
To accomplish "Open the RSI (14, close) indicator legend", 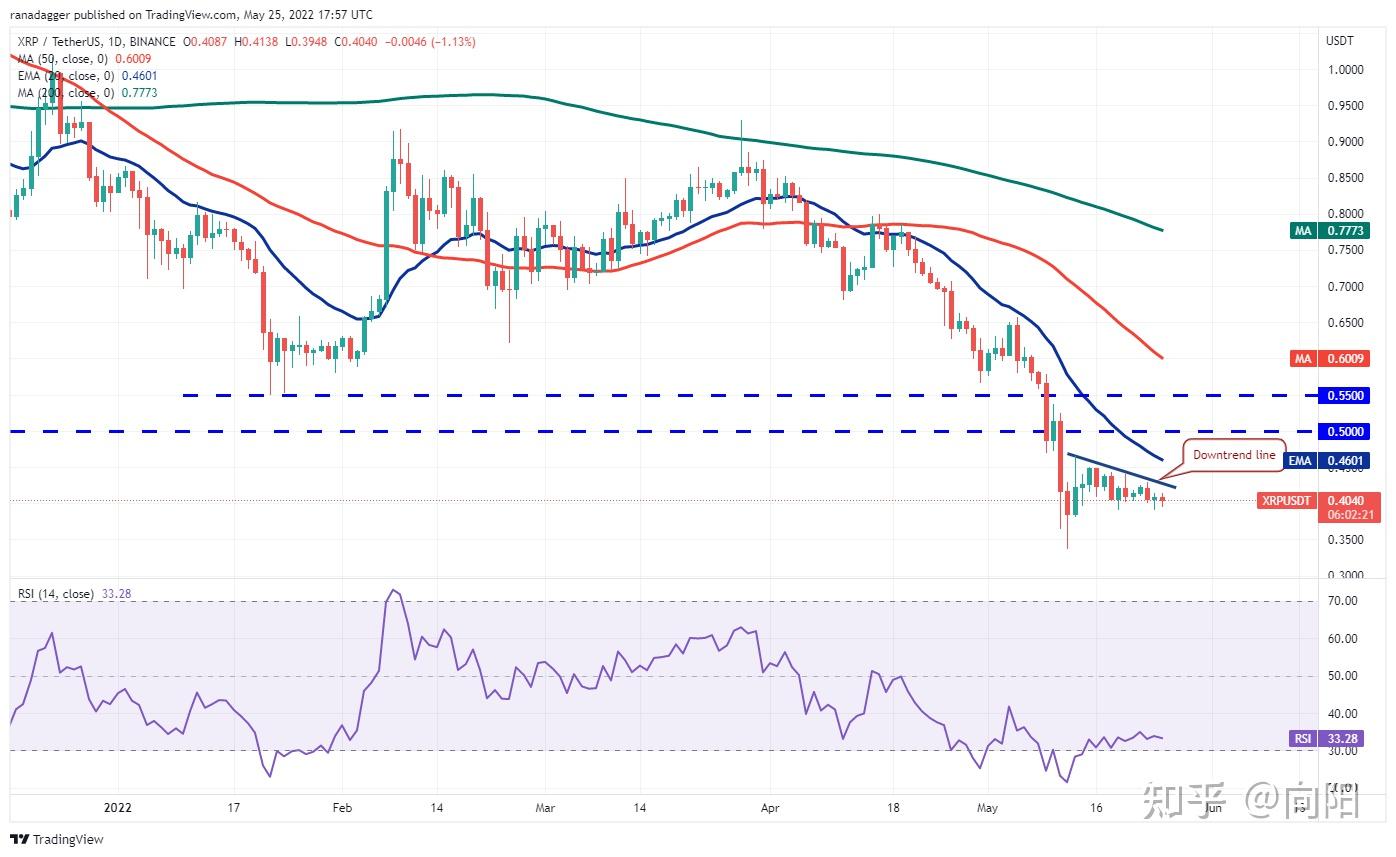I will point(71,594).
